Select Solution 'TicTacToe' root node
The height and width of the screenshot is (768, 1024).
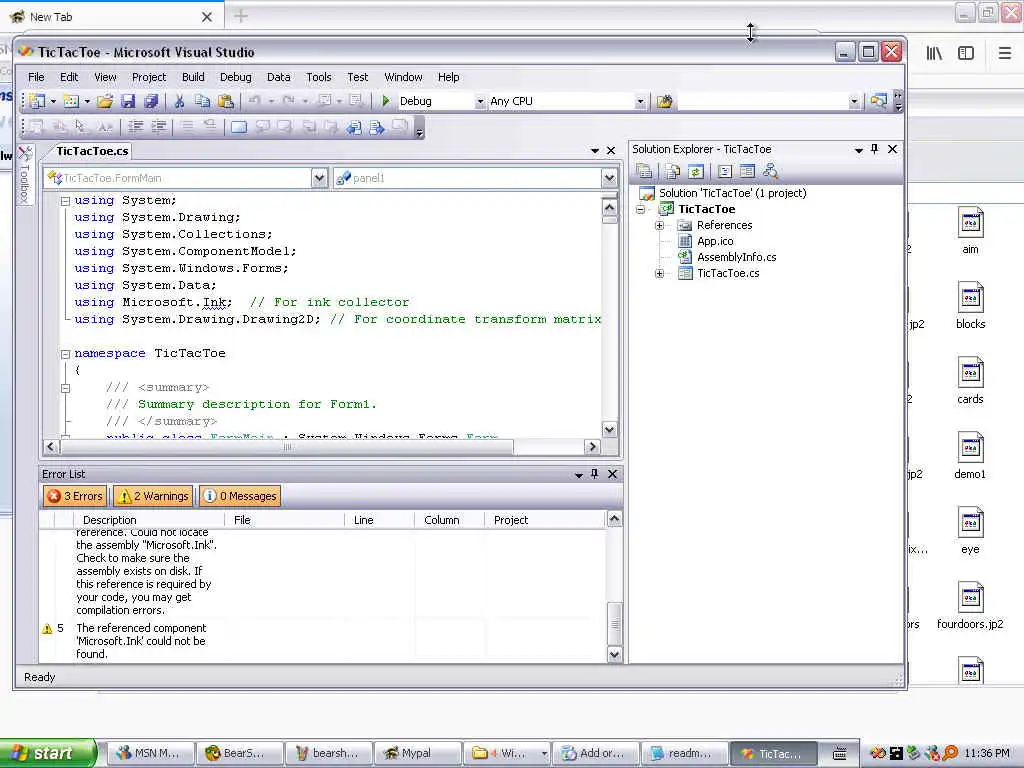coord(732,193)
